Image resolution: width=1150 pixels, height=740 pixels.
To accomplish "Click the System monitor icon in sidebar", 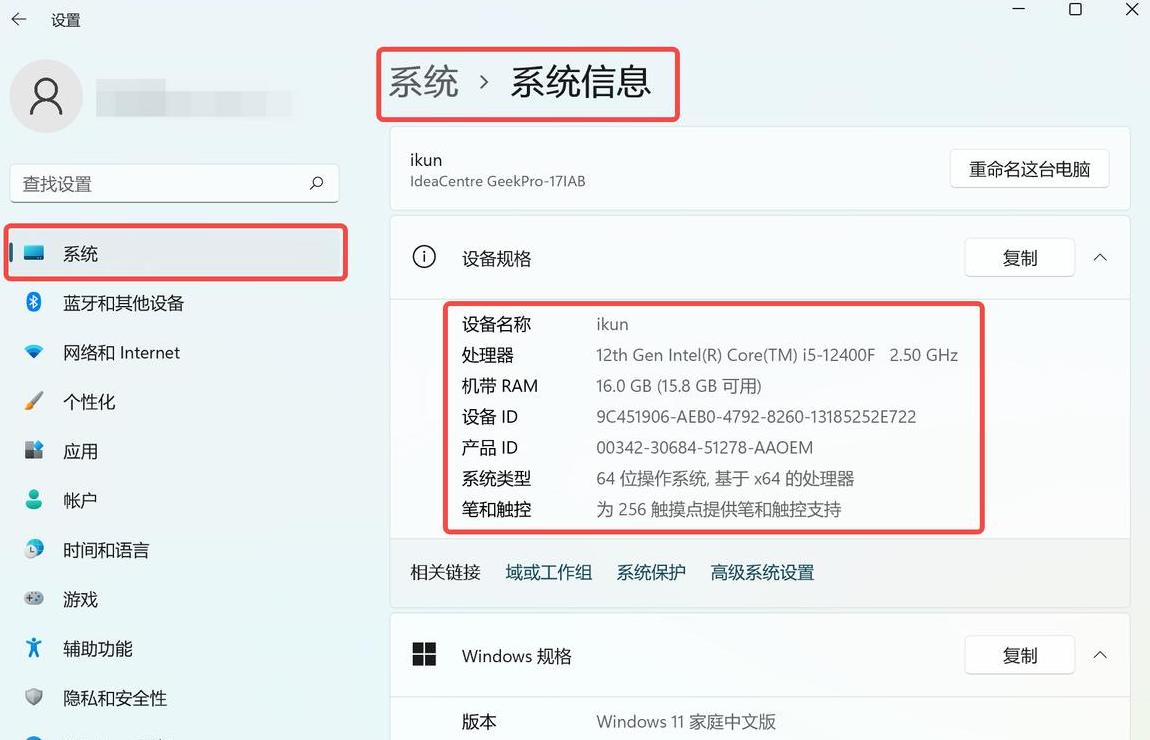I will [x=34, y=253].
